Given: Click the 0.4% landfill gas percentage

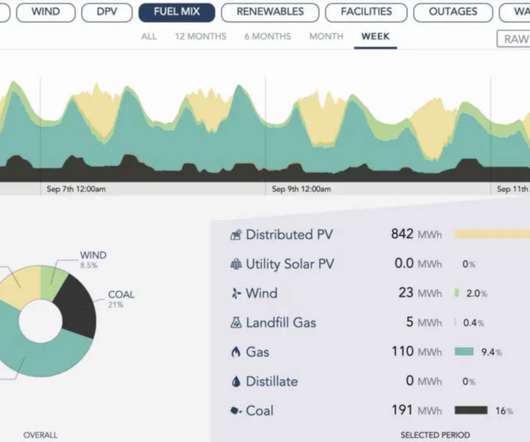Looking at the screenshot, I should (x=473, y=323).
